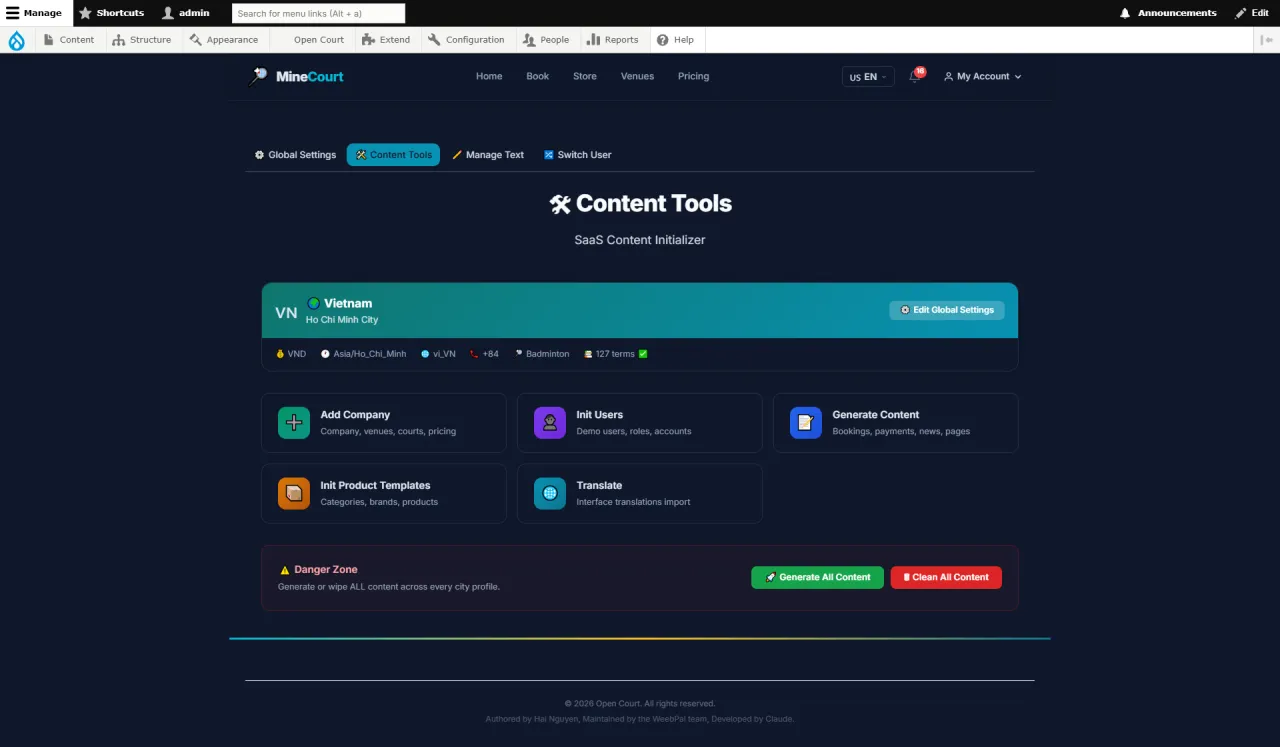Open the Content admin menu
The width and height of the screenshot is (1280, 747).
point(69,40)
